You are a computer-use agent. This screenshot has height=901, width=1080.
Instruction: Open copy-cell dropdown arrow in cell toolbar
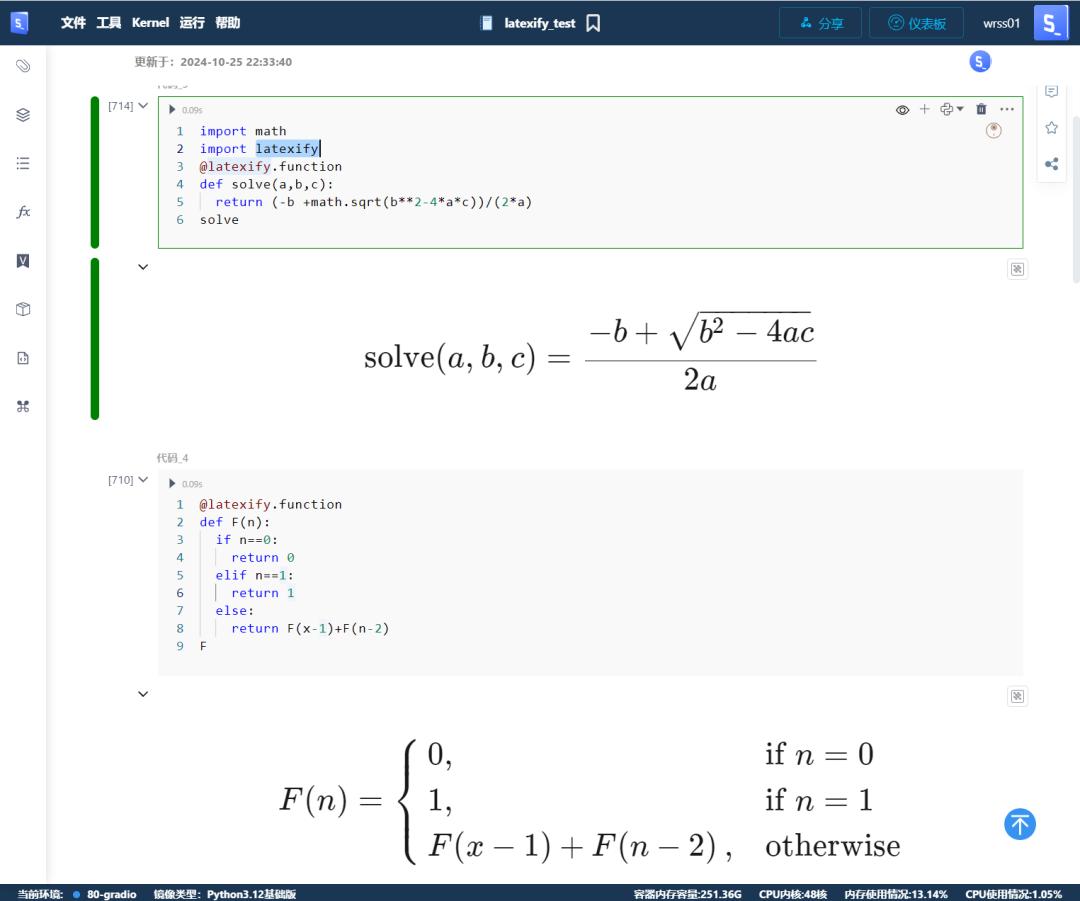pos(958,109)
